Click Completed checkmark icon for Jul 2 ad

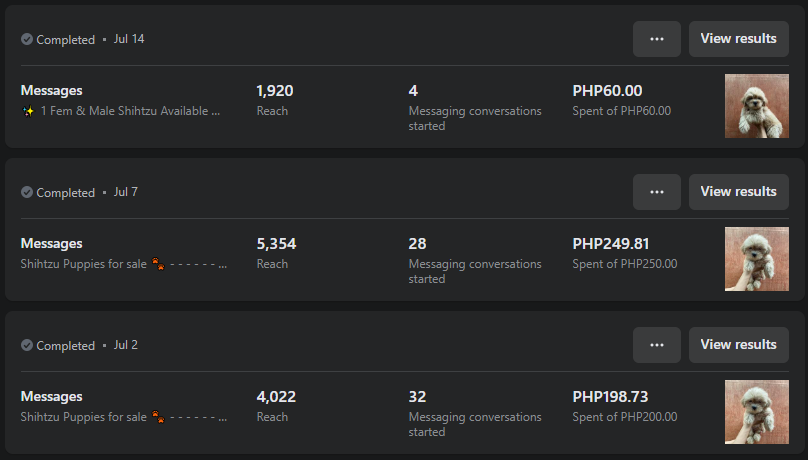(27, 346)
